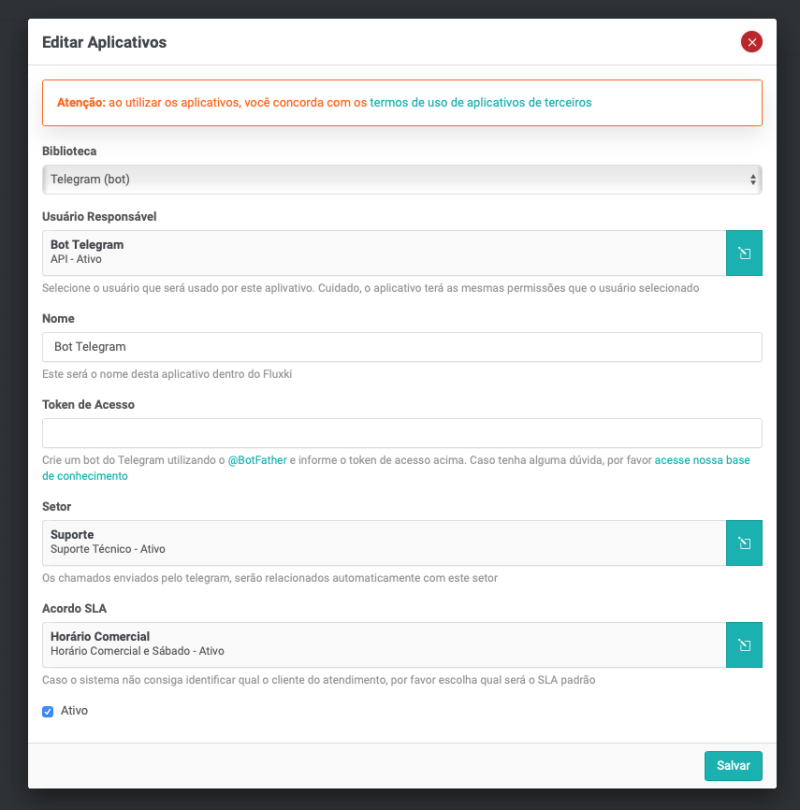This screenshot has width=800, height=810.
Task: Click the Horário Comercial SLA field
Action: coord(384,645)
